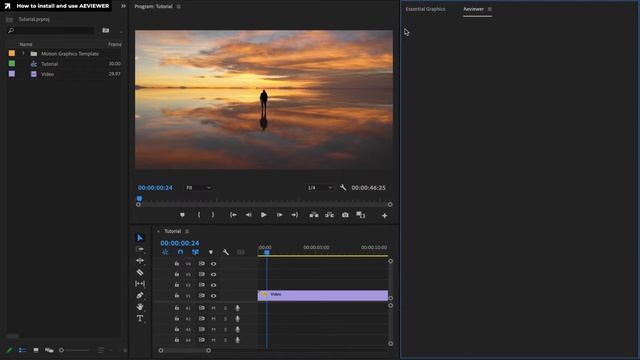Enable voice-over record on A1
The height and width of the screenshot is (360, 640).
[237, 308]
